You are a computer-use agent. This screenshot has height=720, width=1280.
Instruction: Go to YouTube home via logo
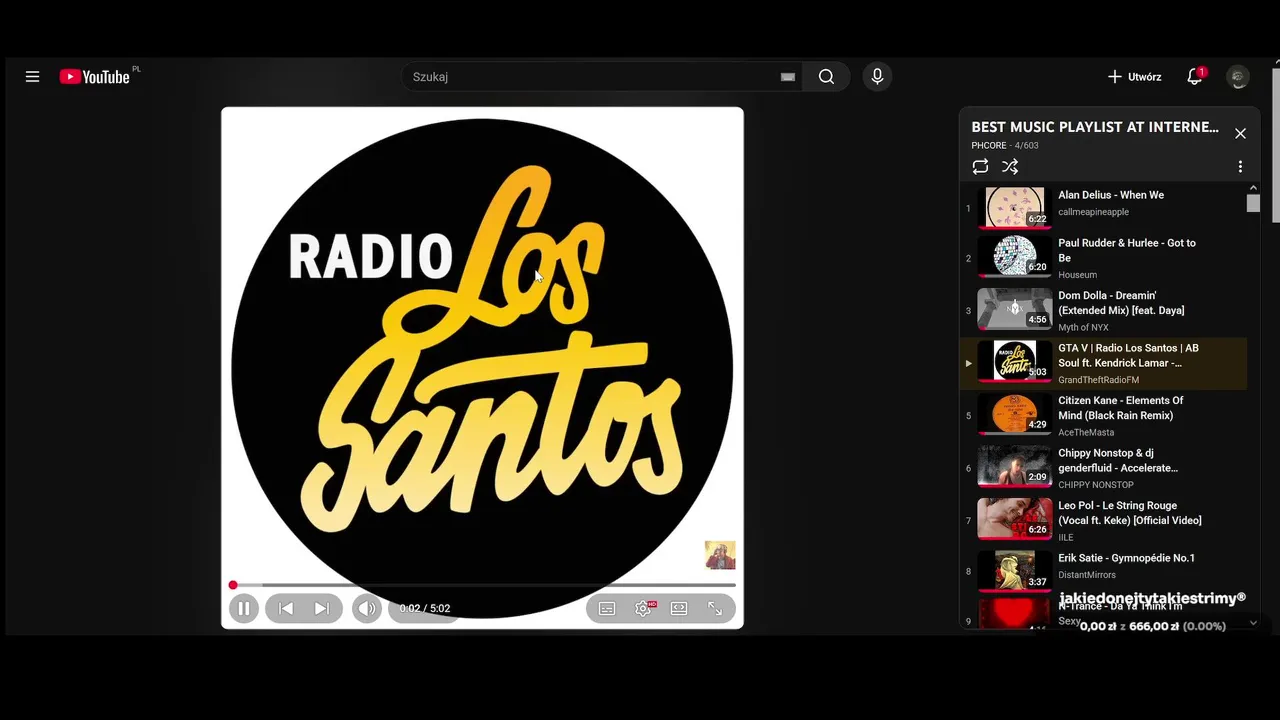point(95,77)
